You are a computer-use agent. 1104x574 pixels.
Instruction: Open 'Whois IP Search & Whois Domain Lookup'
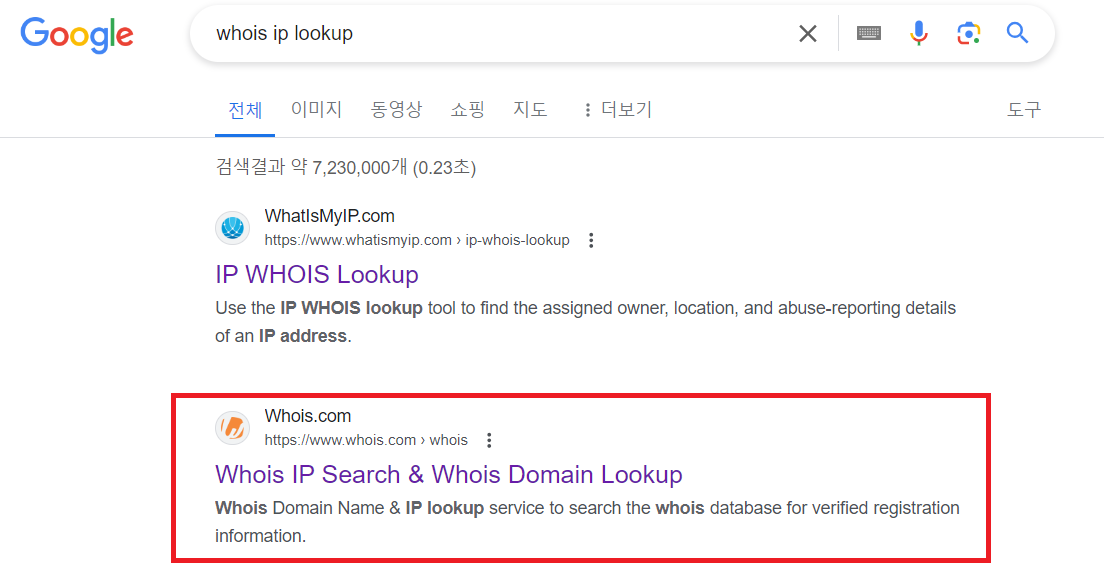[x=448, y=475]
